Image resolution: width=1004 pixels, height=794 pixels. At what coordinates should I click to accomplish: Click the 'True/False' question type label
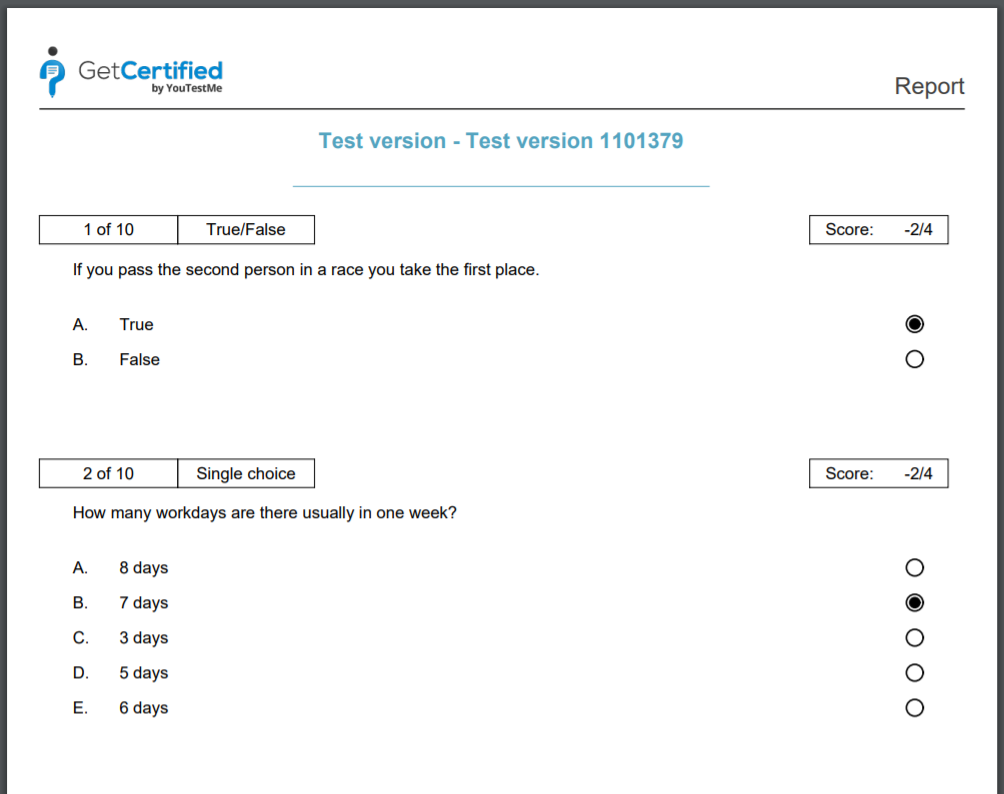point(246,229)
